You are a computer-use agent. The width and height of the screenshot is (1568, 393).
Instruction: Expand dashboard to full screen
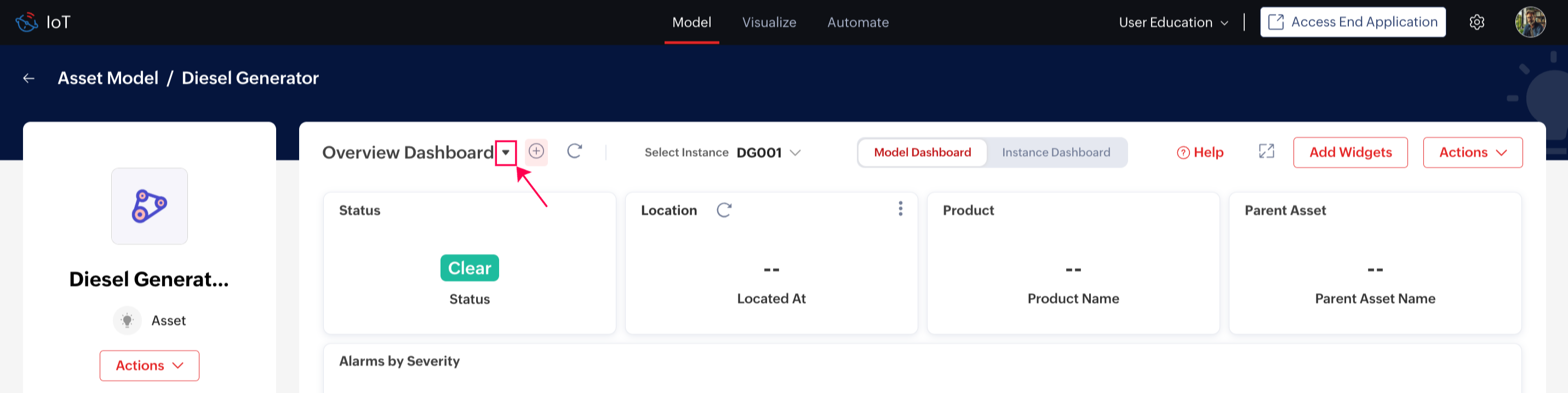tap(1266, 152)
